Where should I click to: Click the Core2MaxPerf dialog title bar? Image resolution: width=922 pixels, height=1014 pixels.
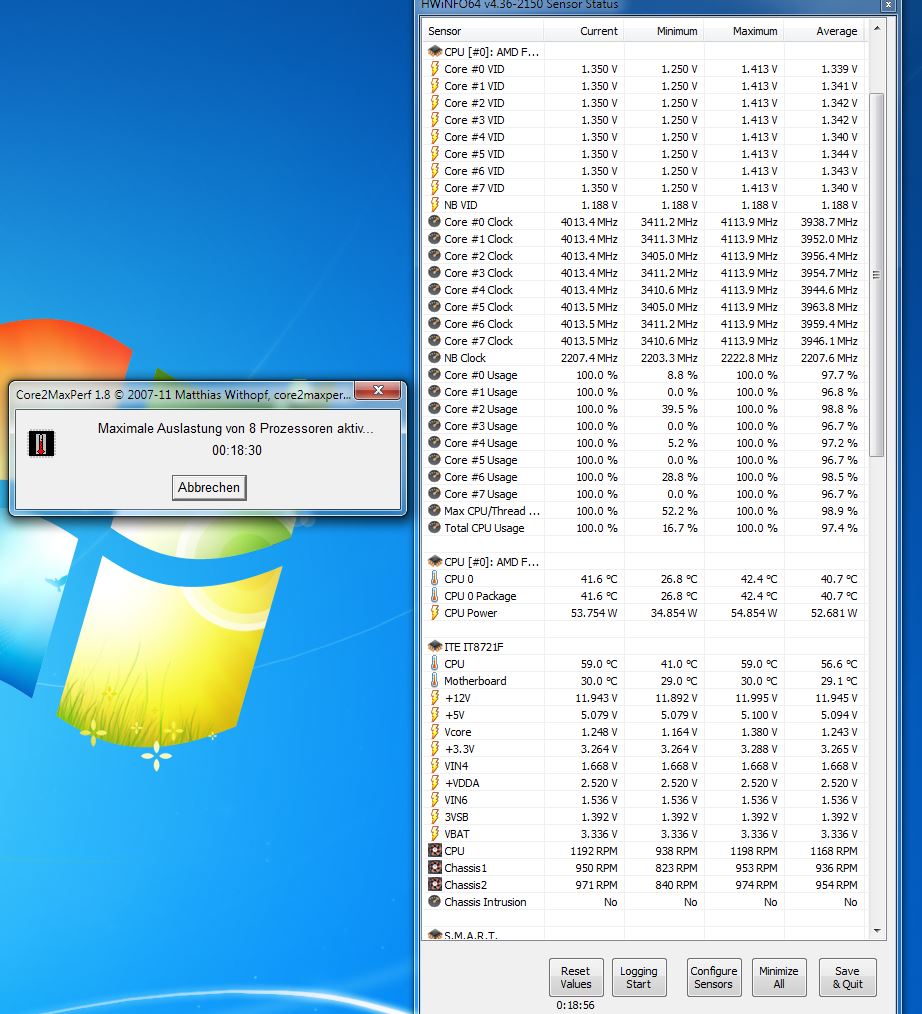pos(183,394)
